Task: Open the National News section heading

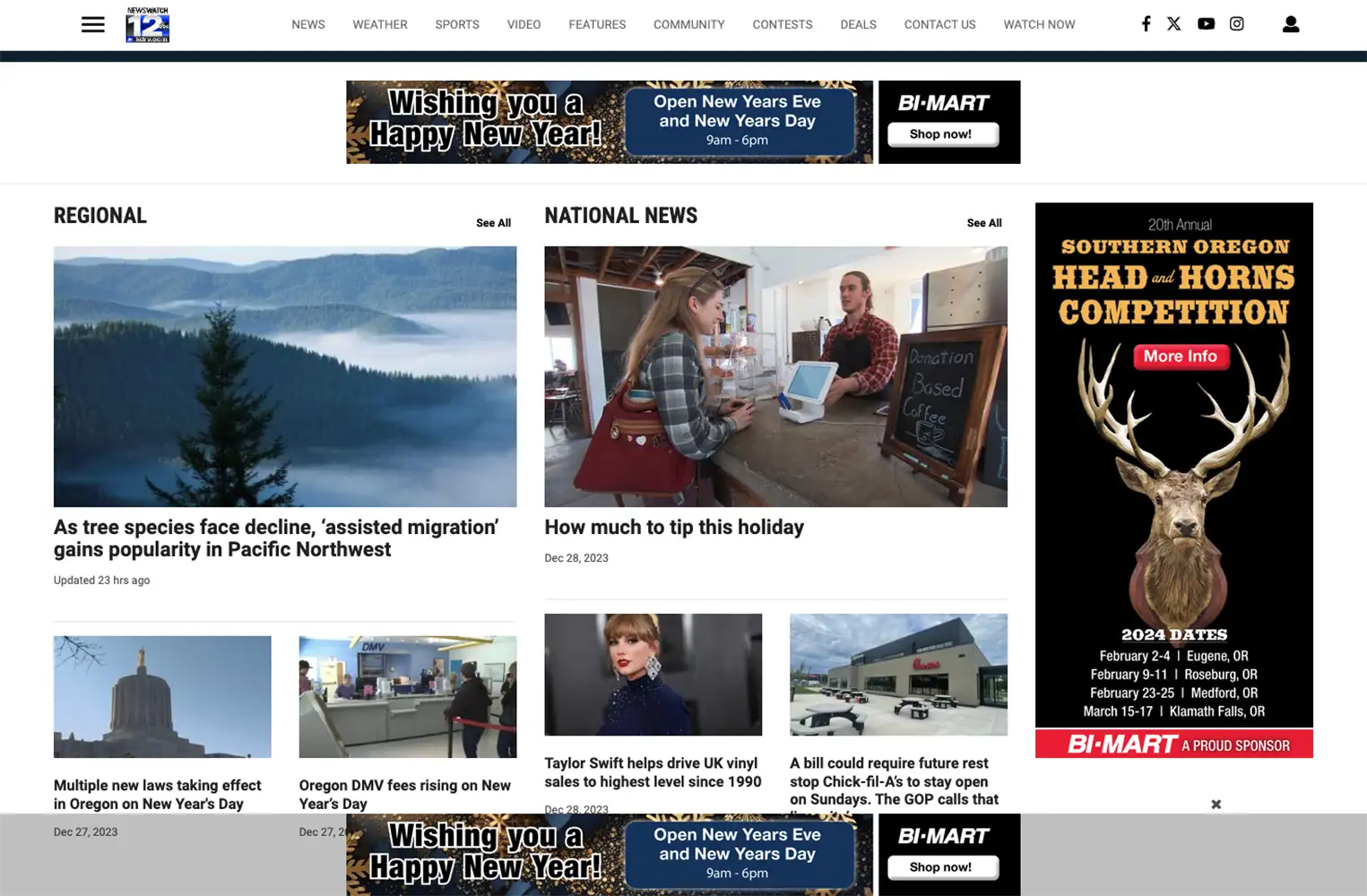Action: (621, 216)
